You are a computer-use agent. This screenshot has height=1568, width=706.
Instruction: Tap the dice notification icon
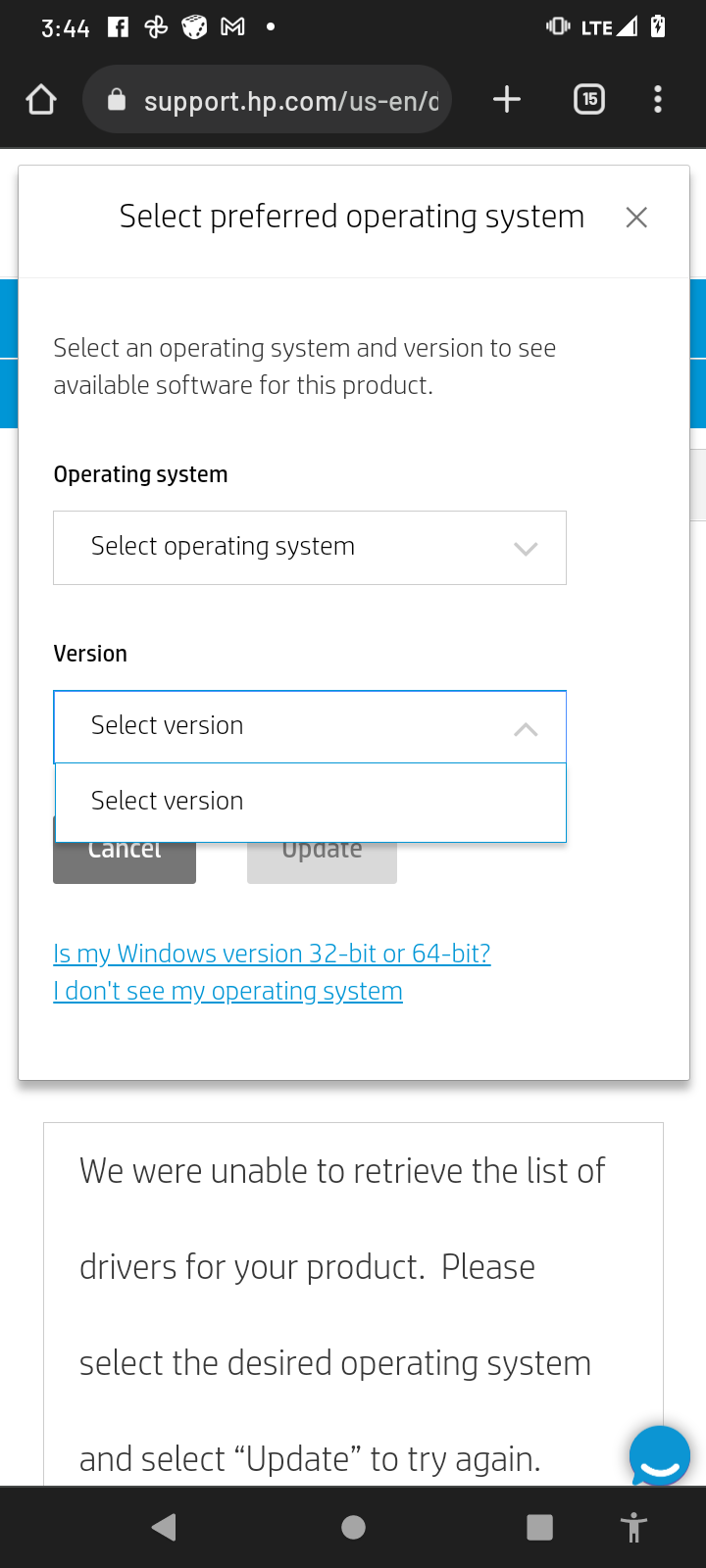[194, 26]
